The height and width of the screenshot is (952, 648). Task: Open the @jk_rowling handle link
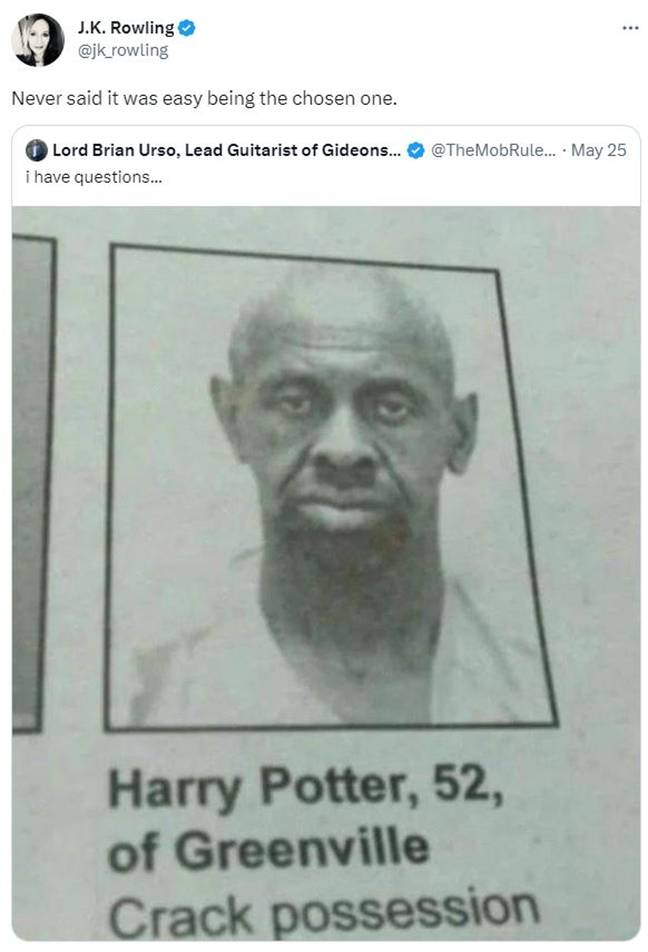point(123,50)
